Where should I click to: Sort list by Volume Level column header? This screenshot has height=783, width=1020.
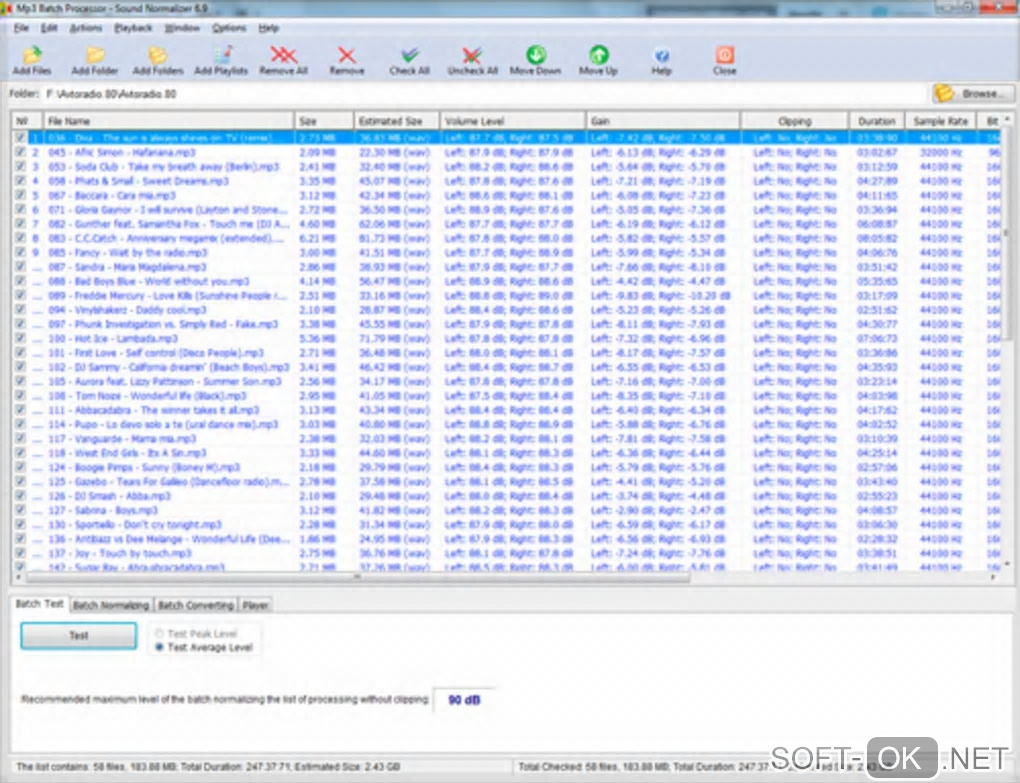pos(513,121)
